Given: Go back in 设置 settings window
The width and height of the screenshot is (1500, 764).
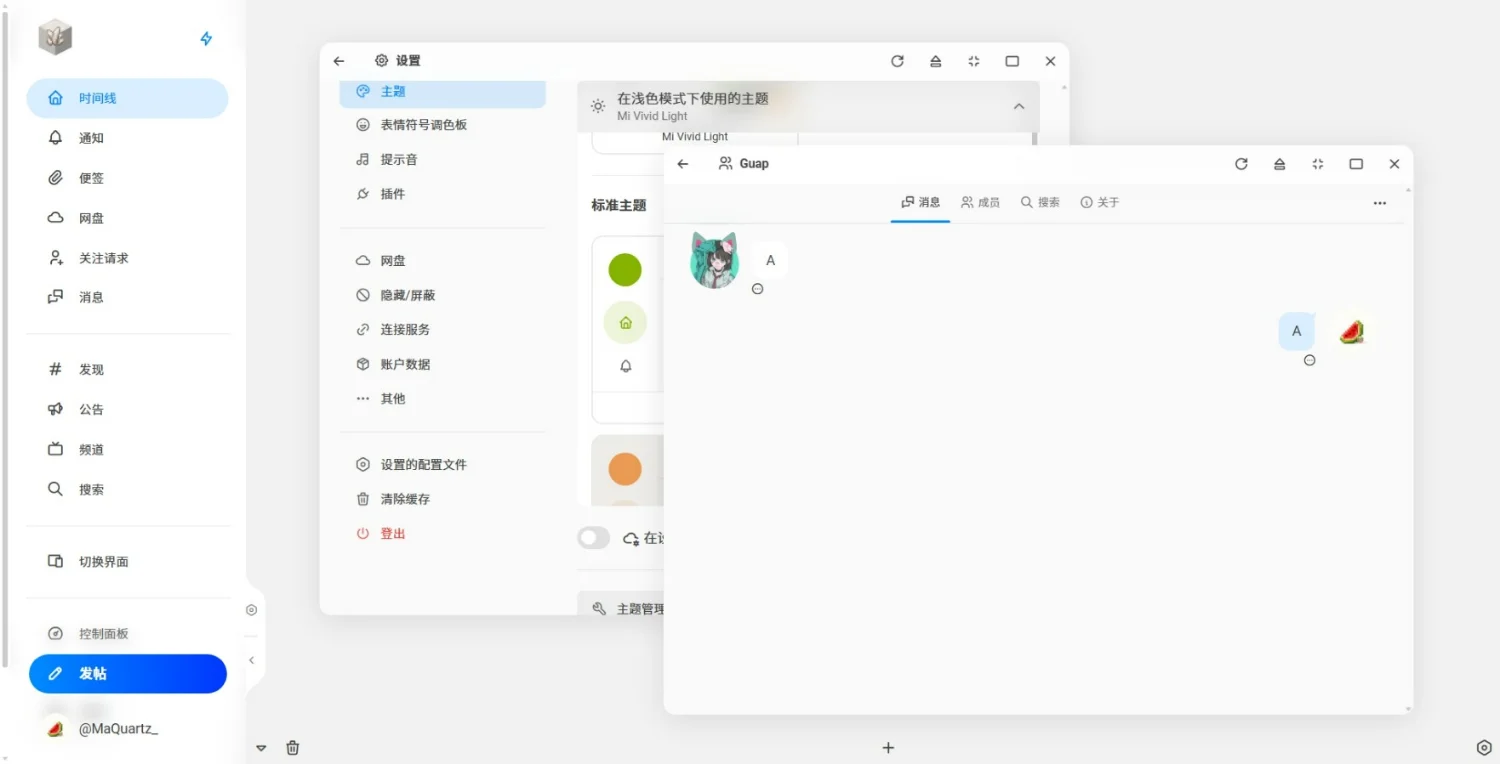Looking at the screenshot, I should coord(339,61).
